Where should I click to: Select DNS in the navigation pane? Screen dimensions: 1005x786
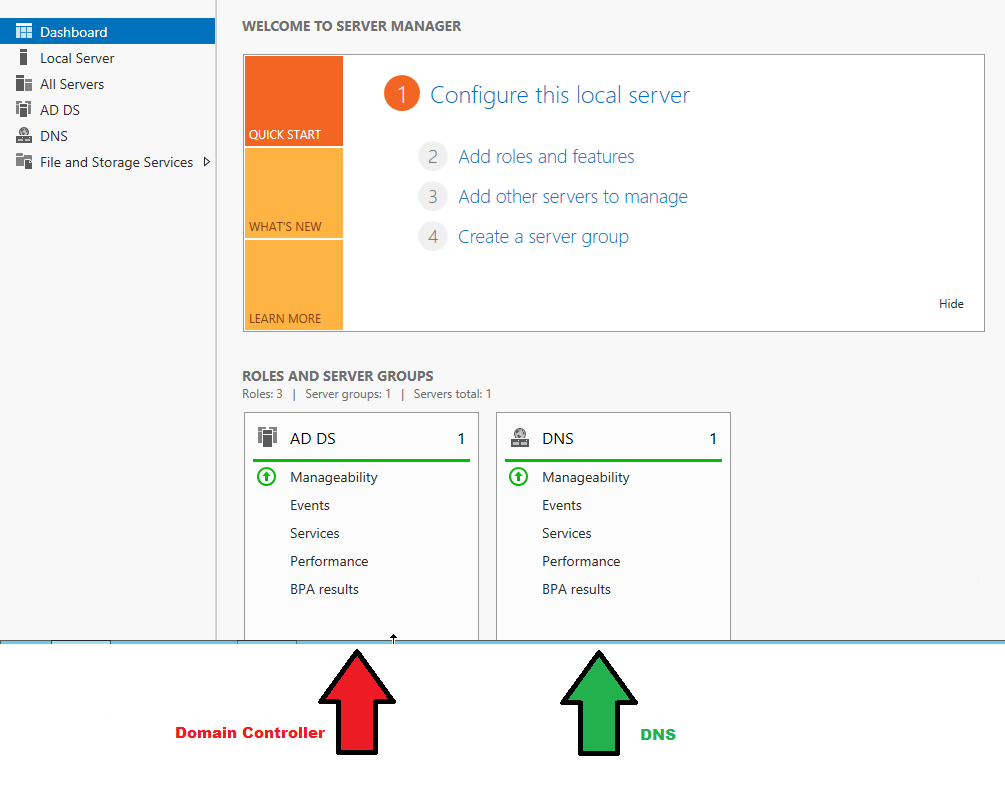(108, 136)
